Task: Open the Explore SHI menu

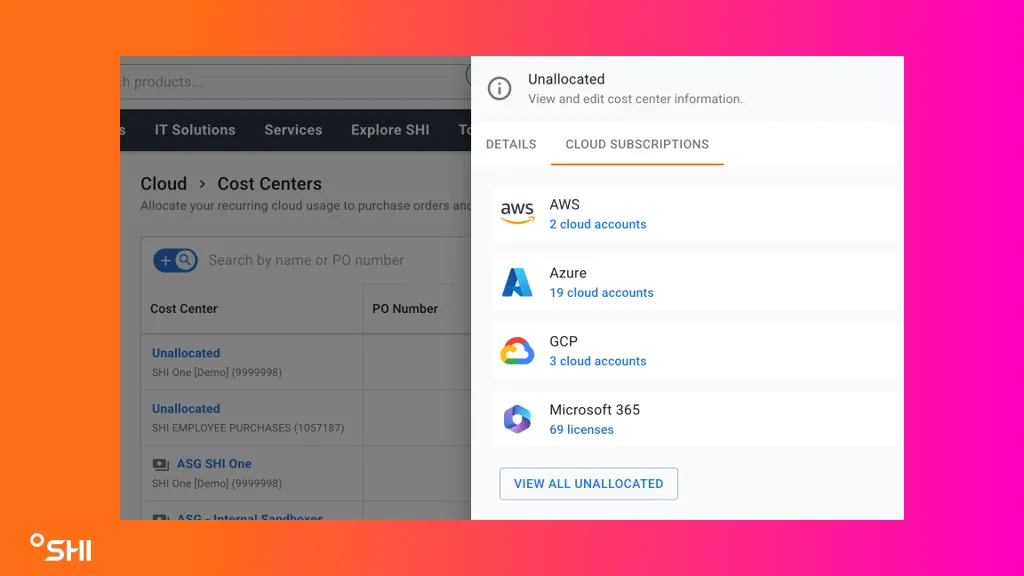Action: 390,130
